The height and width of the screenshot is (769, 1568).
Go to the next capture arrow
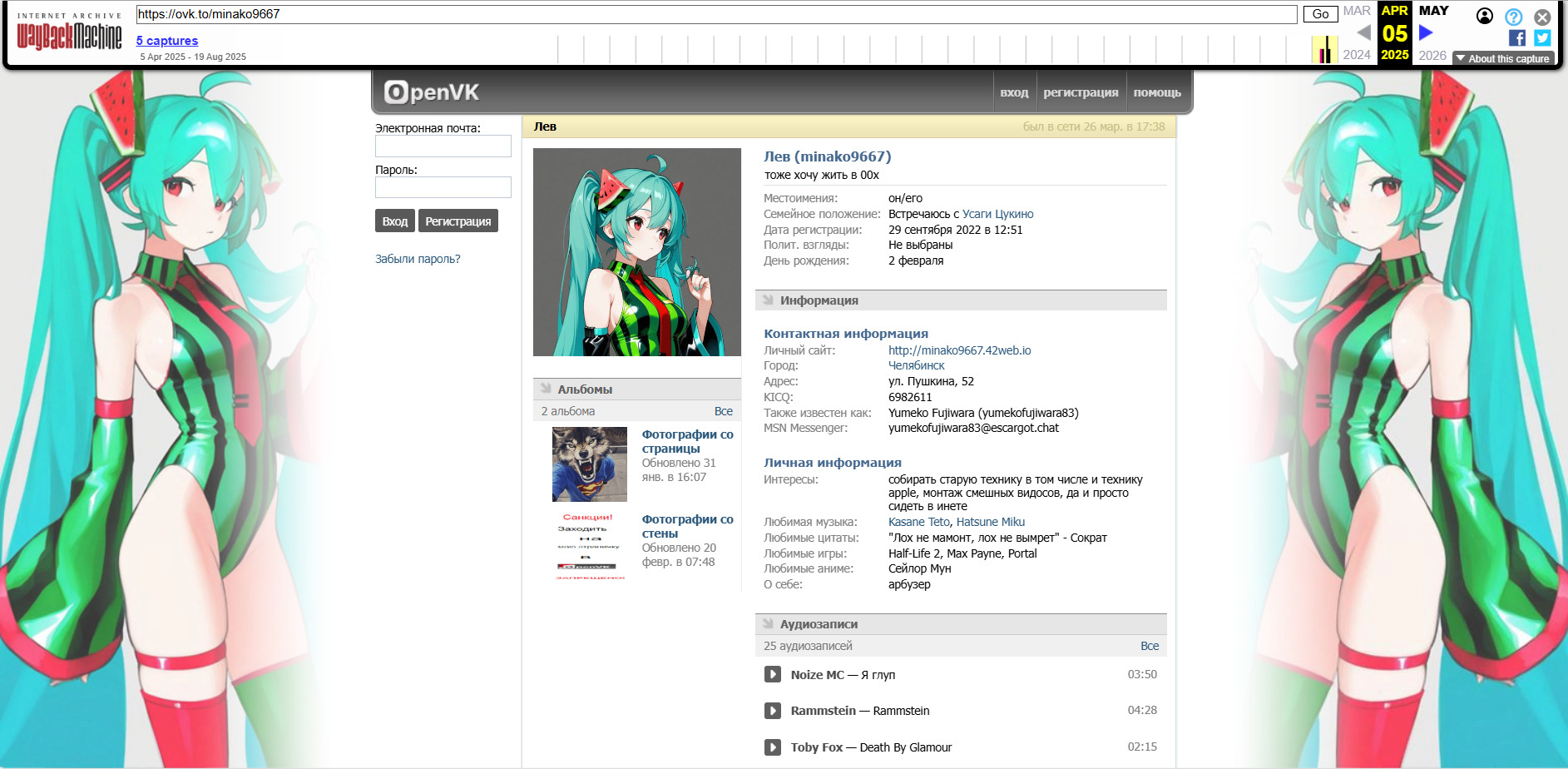[x=1426, y=32]
